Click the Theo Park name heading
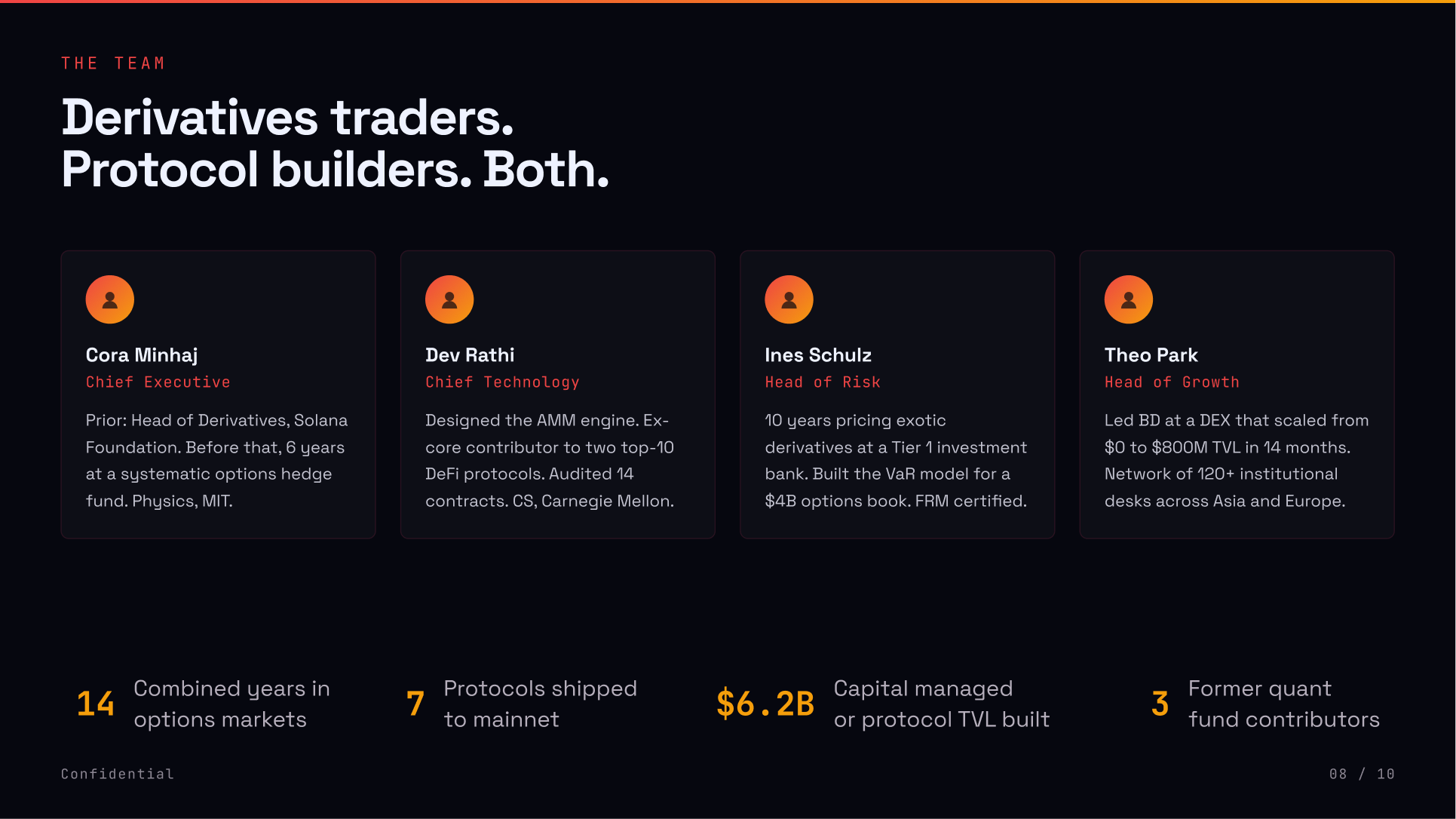This screenshot has width=1456, height=819. (1151, 355)
